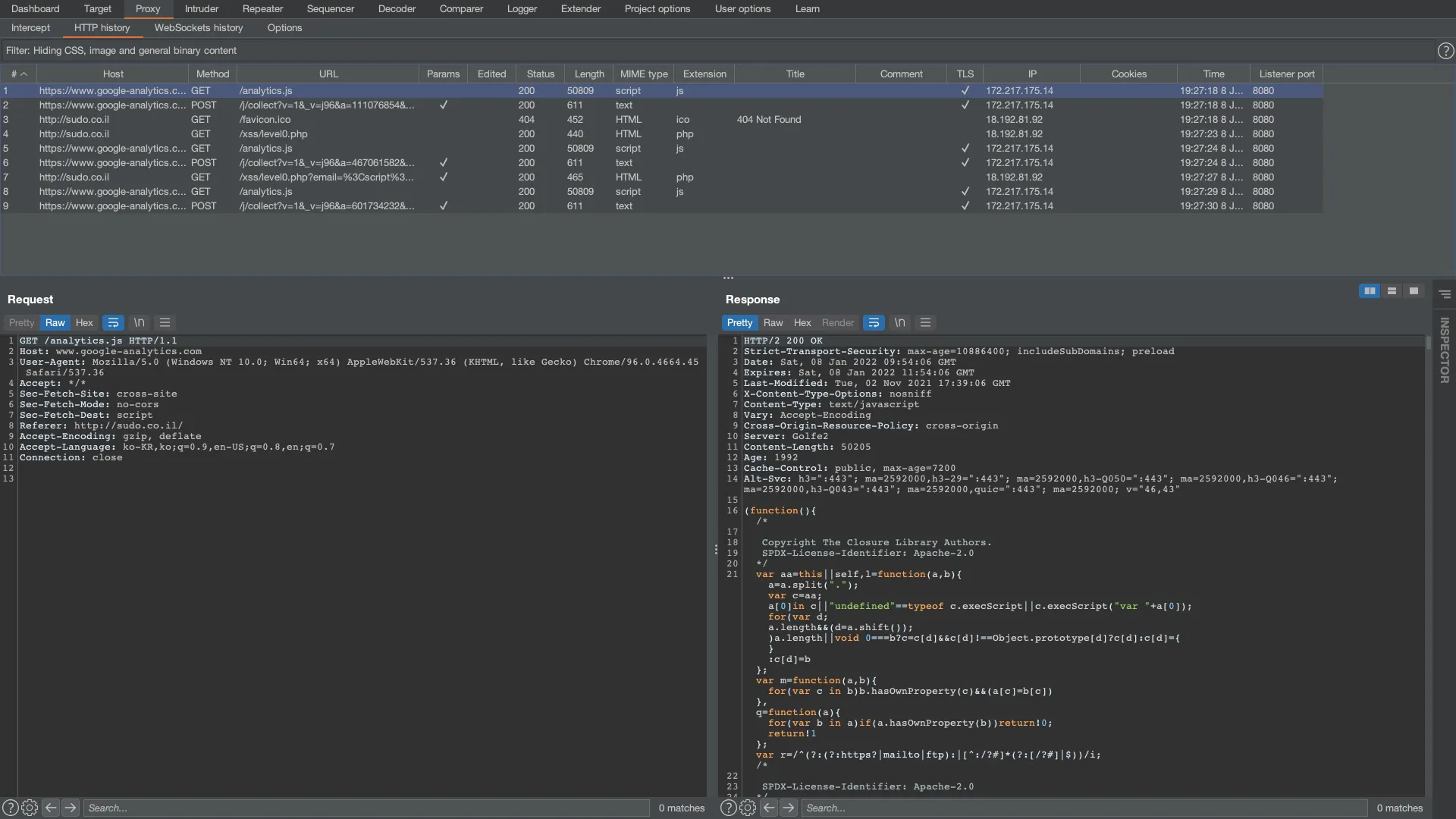Viewport: 1456px width, 819px height.
Task: Toggle word wrap icon in Response panel
Action: coord(874,323)
